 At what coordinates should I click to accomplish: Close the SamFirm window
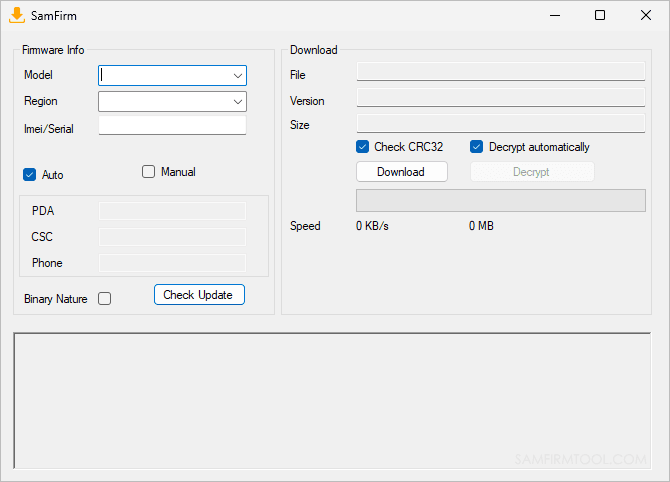[x=646, y=15]
